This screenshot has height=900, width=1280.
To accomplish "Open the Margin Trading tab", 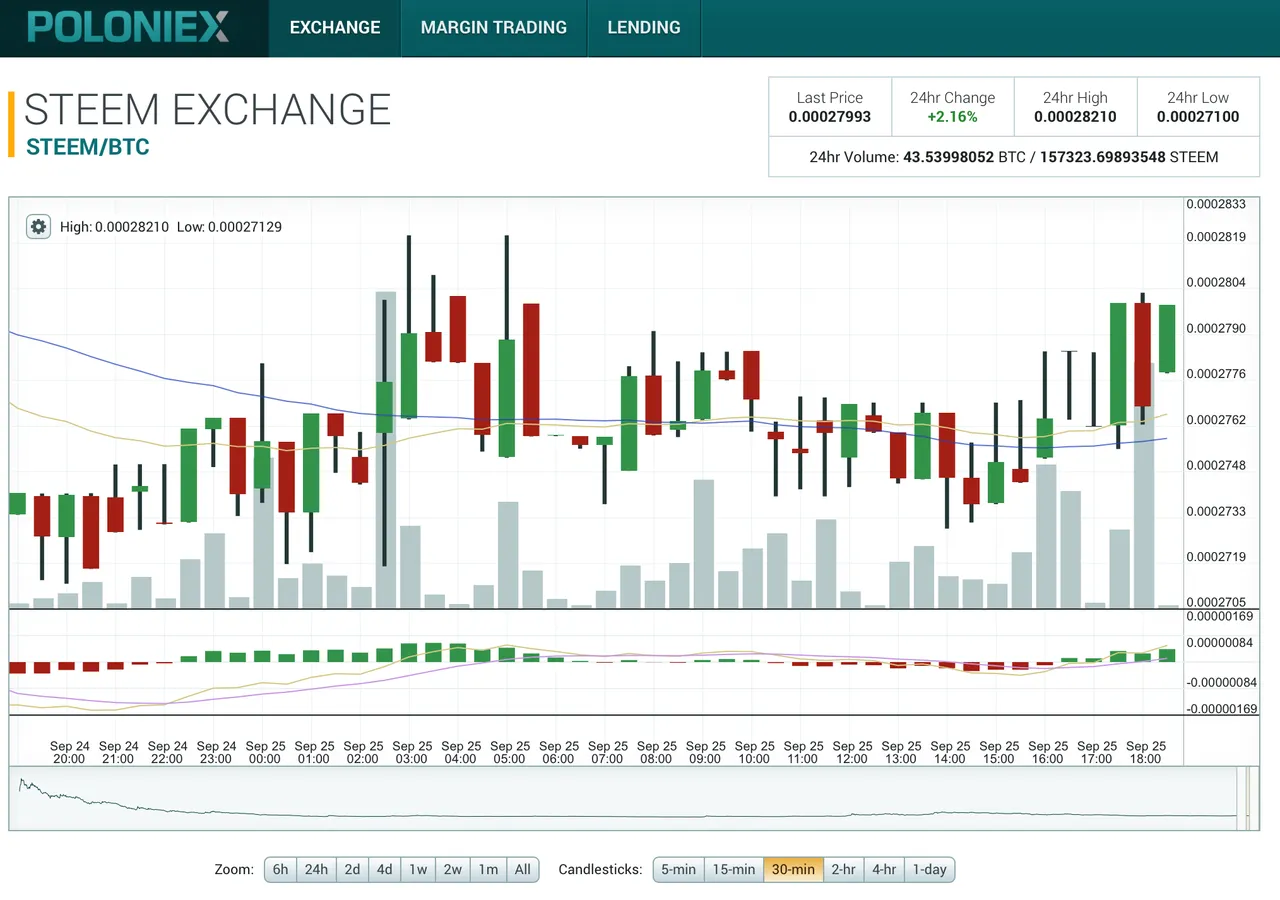I will click(494, 28).
